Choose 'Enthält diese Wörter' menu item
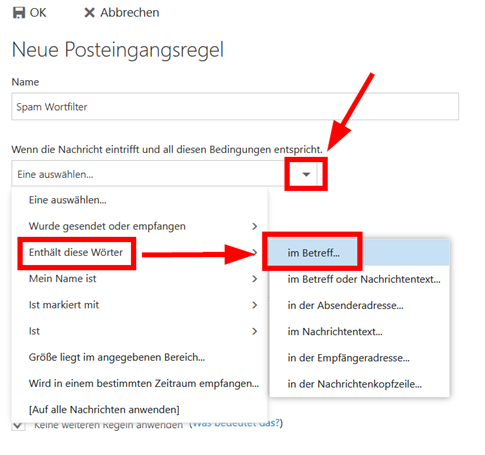The image size is (485, 455). [x=76, y=252]
